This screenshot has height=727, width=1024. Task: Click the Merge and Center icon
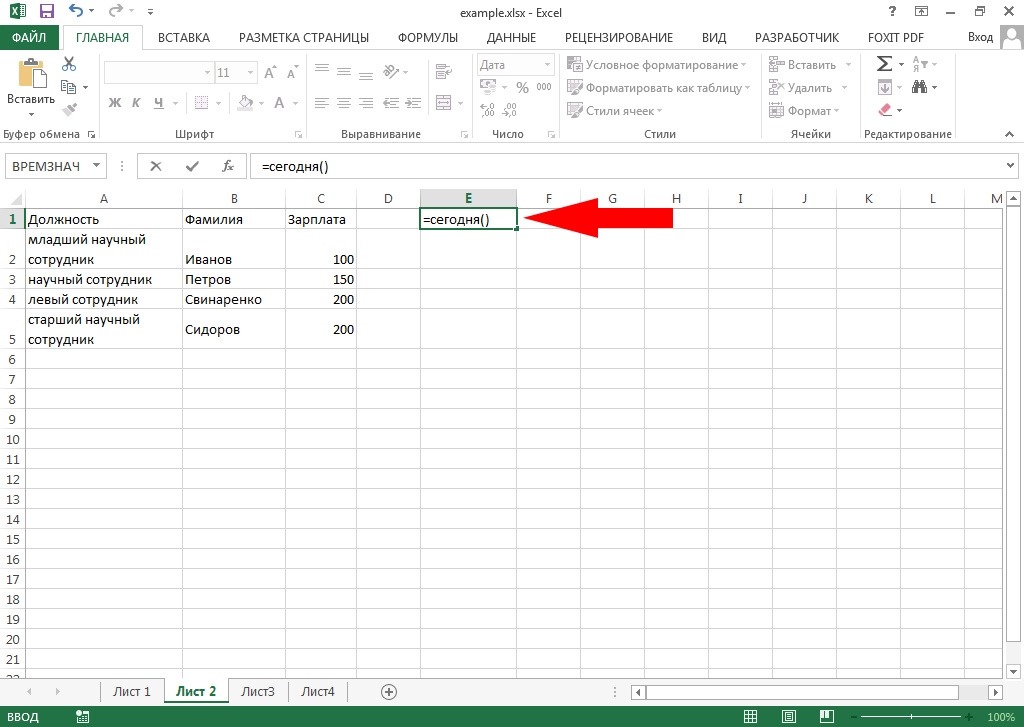pos(444,103)
